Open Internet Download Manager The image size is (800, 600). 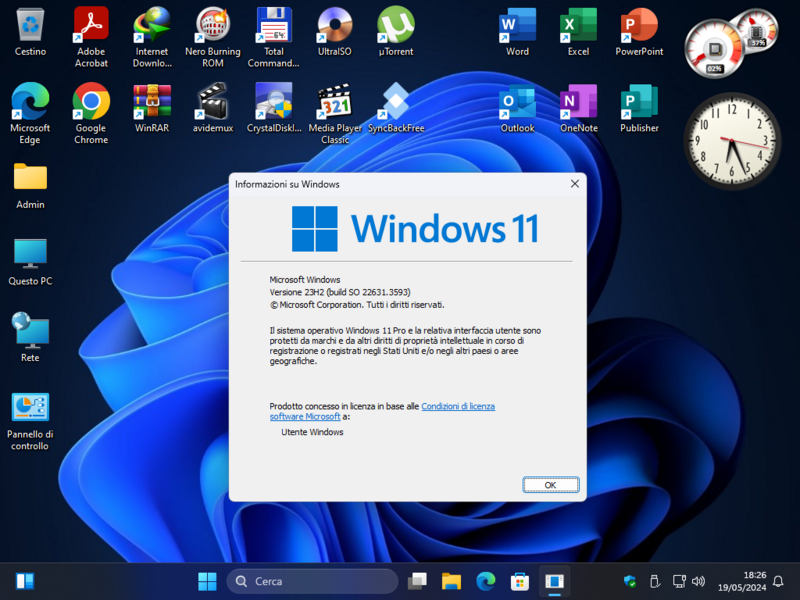[151, 25]
